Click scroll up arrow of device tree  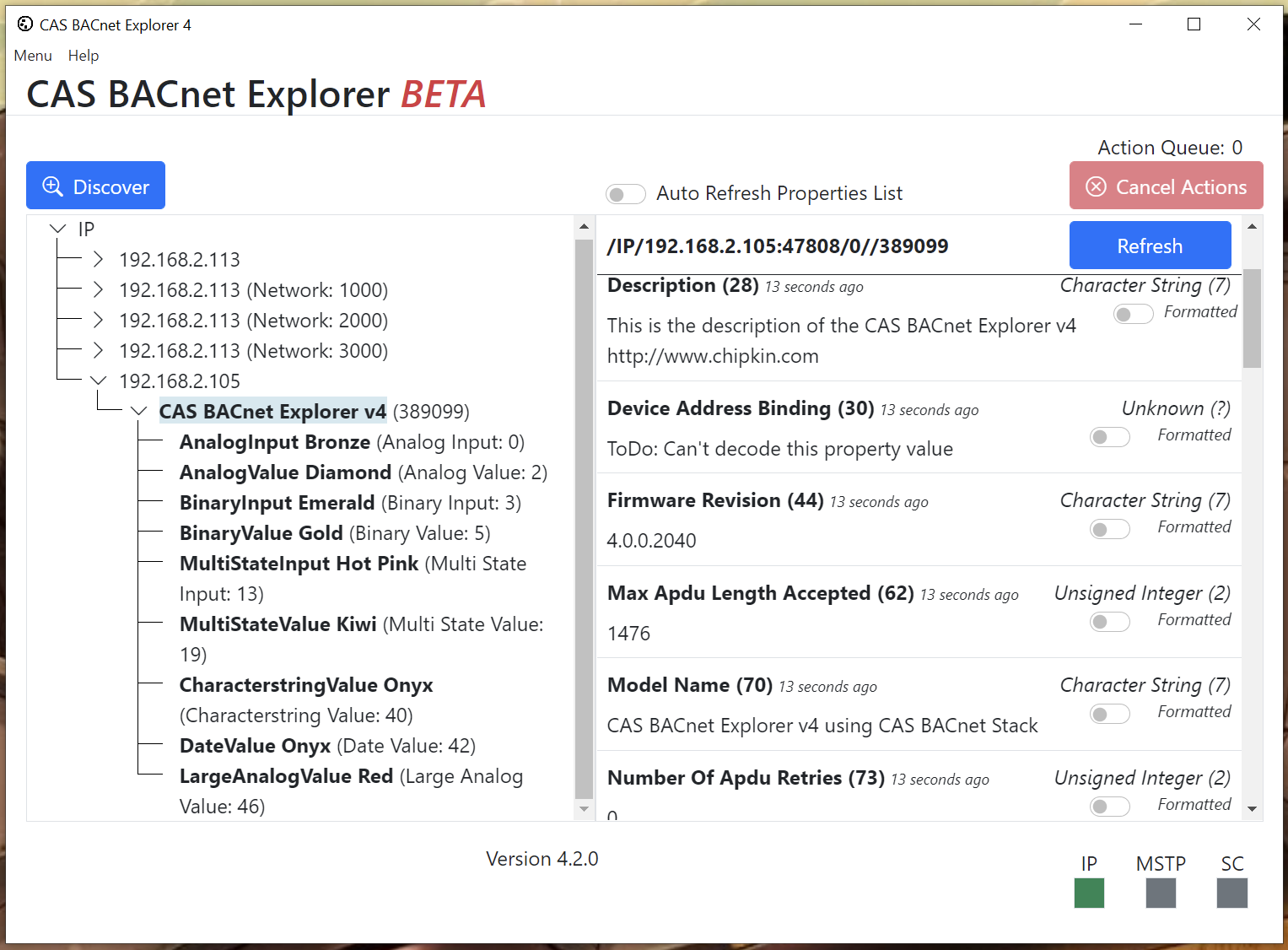[584, 227]
